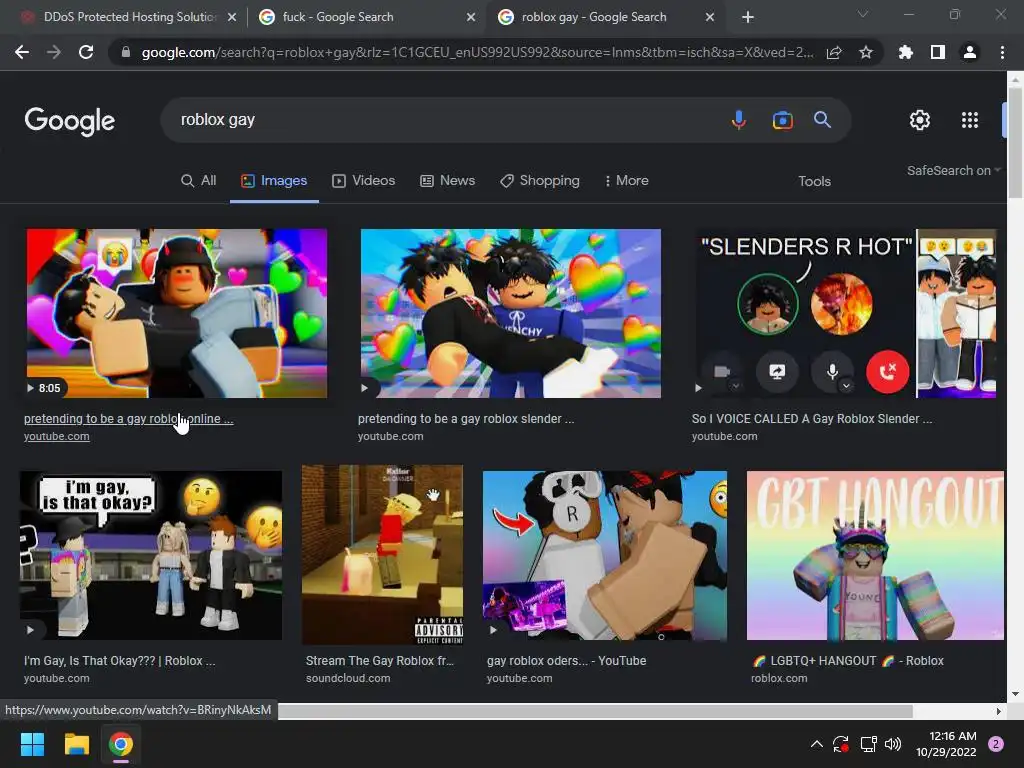Viewport: 1024px width, 768px height.
Task: Share this page from the address bar
Action: [834, 52]
